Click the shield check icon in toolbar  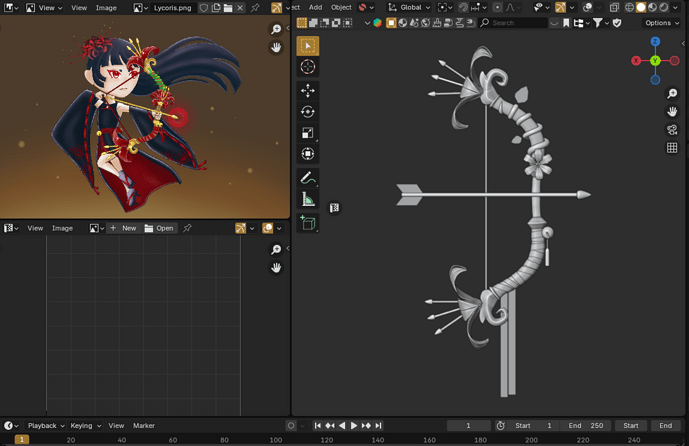pyautogui.click(x=617, y=23)
